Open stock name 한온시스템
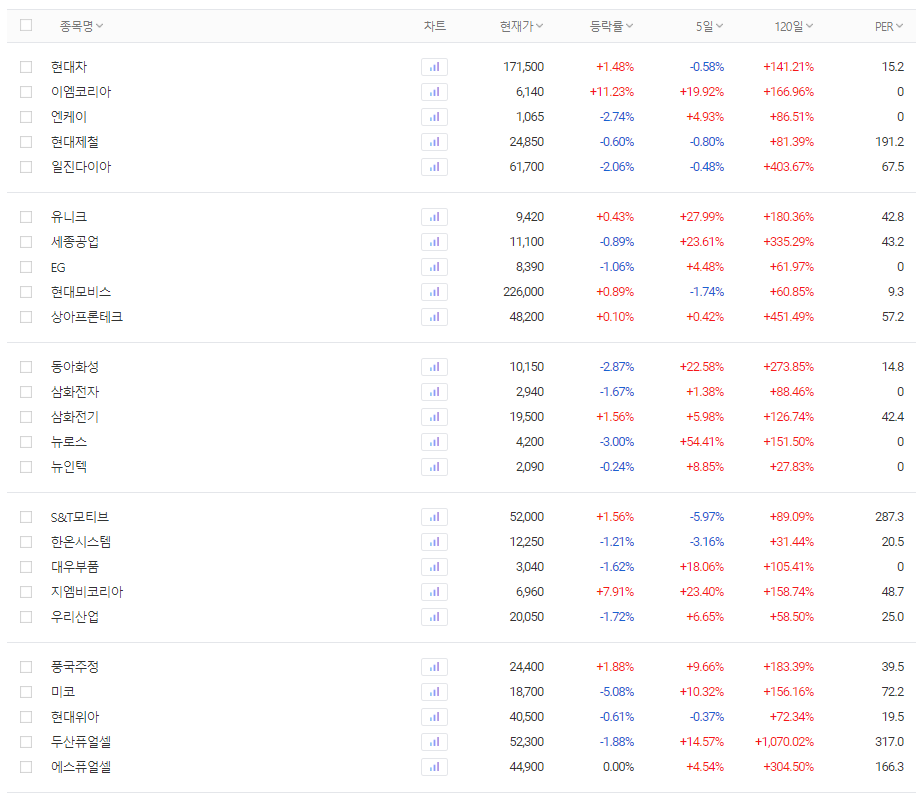The image size is (916, 801). click(x=81, y=542)
